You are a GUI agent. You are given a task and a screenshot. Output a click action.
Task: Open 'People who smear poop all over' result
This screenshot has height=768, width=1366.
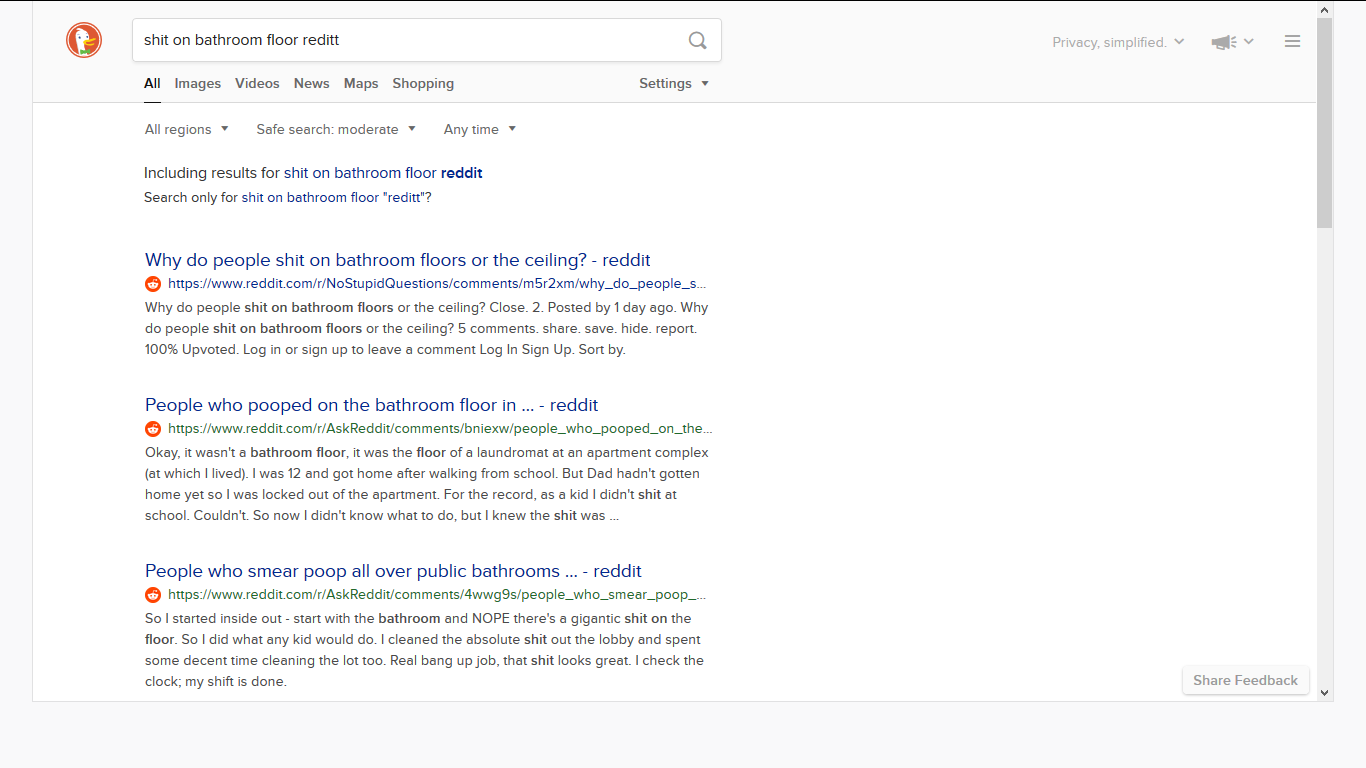[393, 571]
